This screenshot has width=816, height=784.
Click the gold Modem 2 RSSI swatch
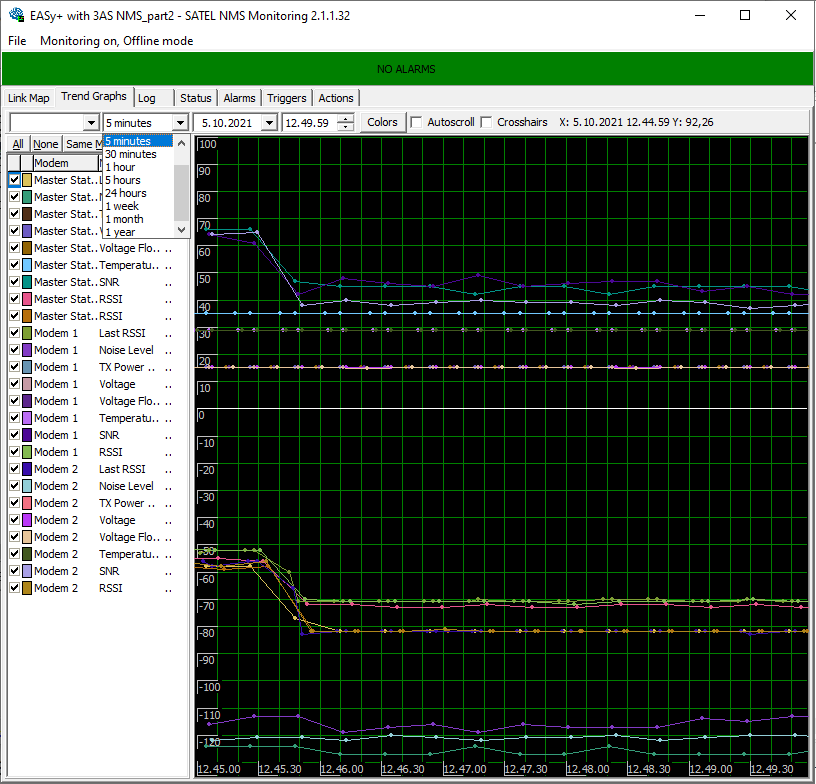27,588
